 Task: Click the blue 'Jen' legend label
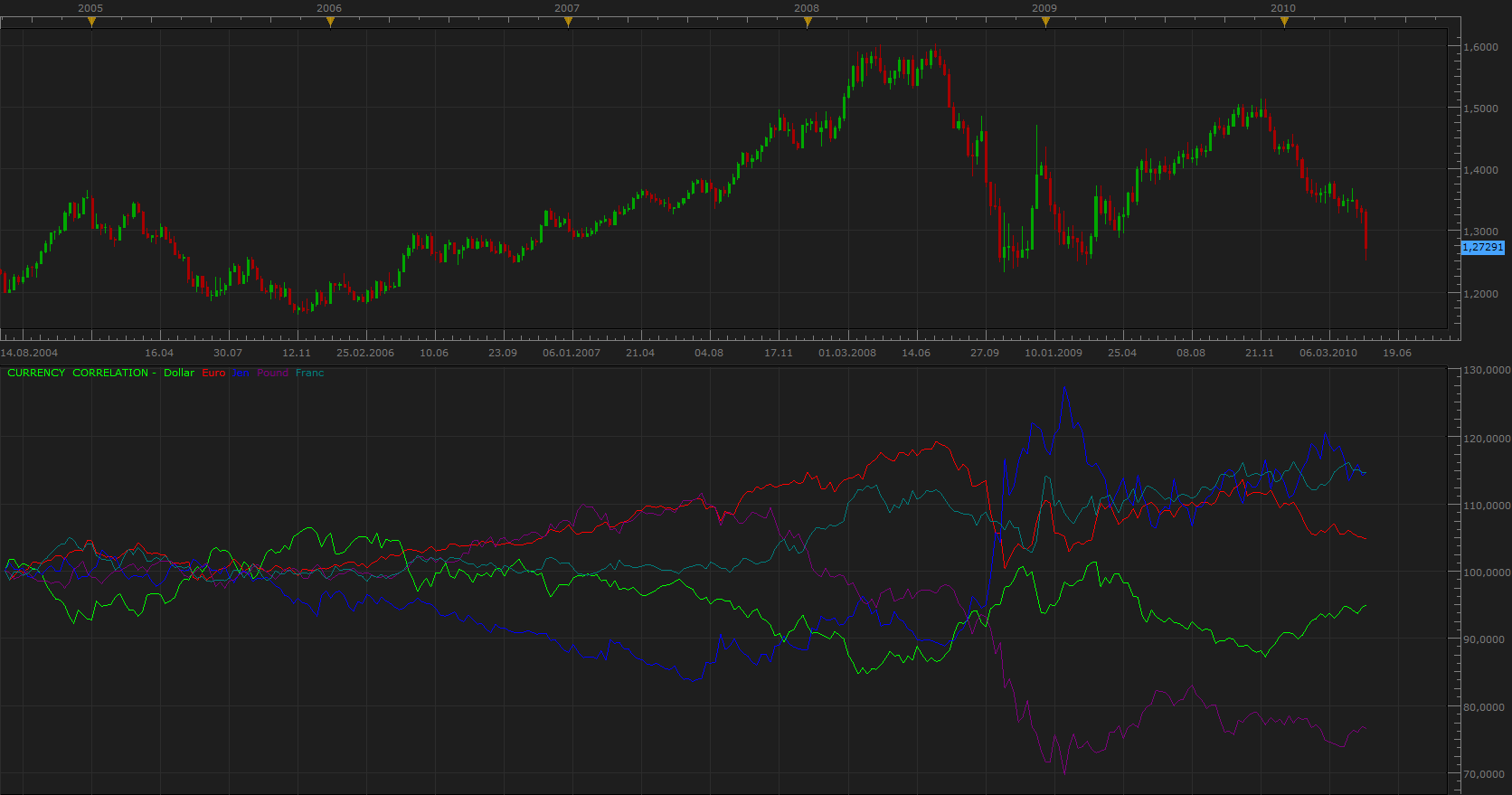point(241,373)
